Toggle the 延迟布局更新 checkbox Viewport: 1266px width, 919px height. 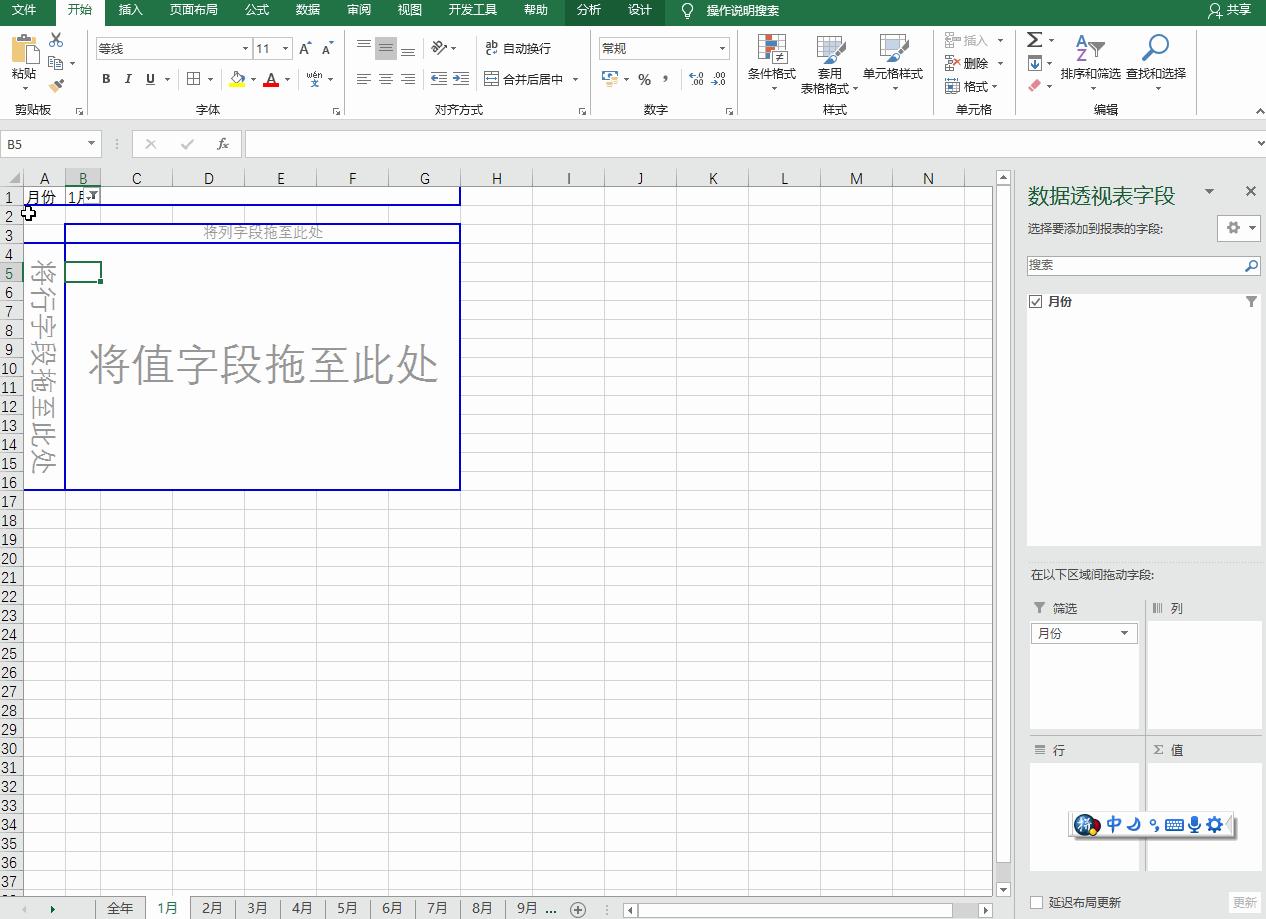coord(1037,902)
